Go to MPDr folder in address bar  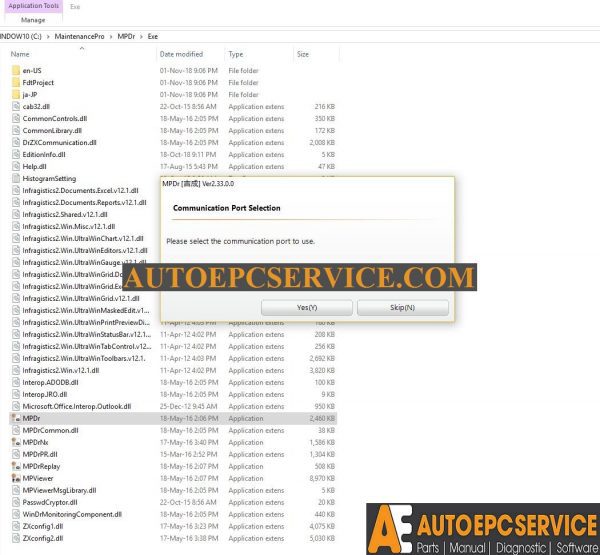point(126,36)
